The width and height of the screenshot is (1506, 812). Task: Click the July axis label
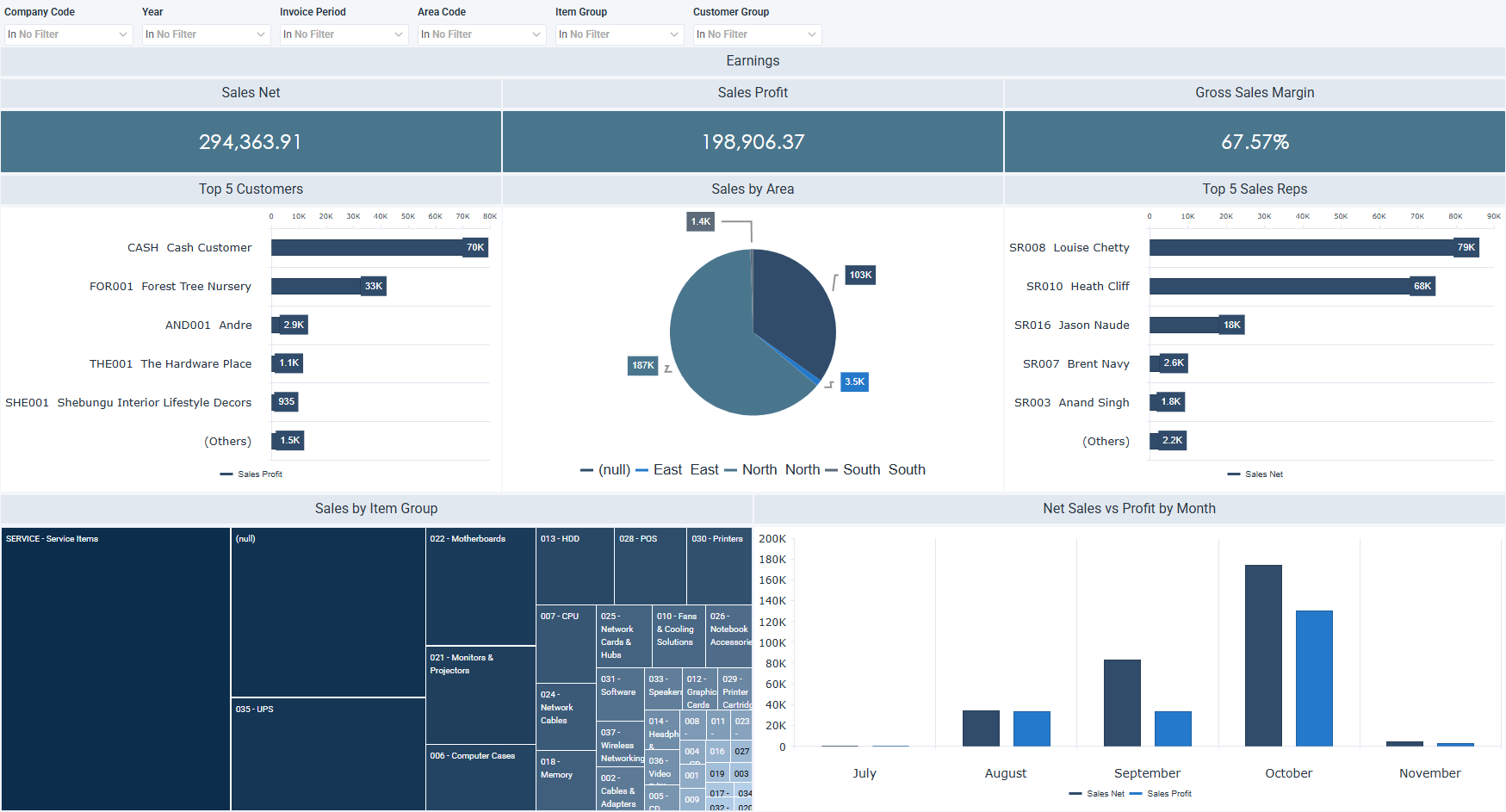point(865,773)
